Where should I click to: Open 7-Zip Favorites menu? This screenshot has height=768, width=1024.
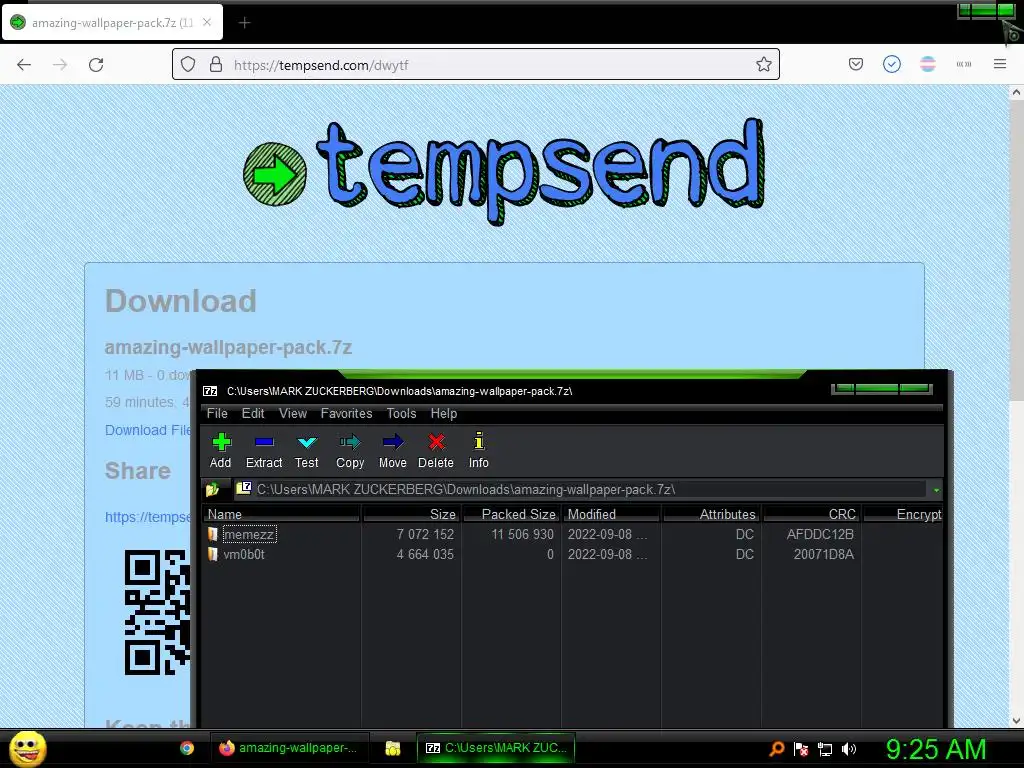(346, 413)
